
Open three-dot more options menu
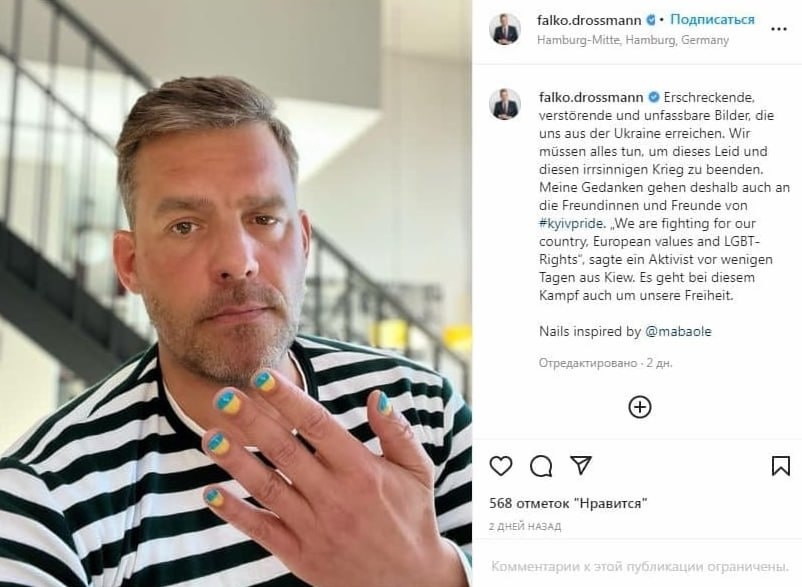coord(778,29)
